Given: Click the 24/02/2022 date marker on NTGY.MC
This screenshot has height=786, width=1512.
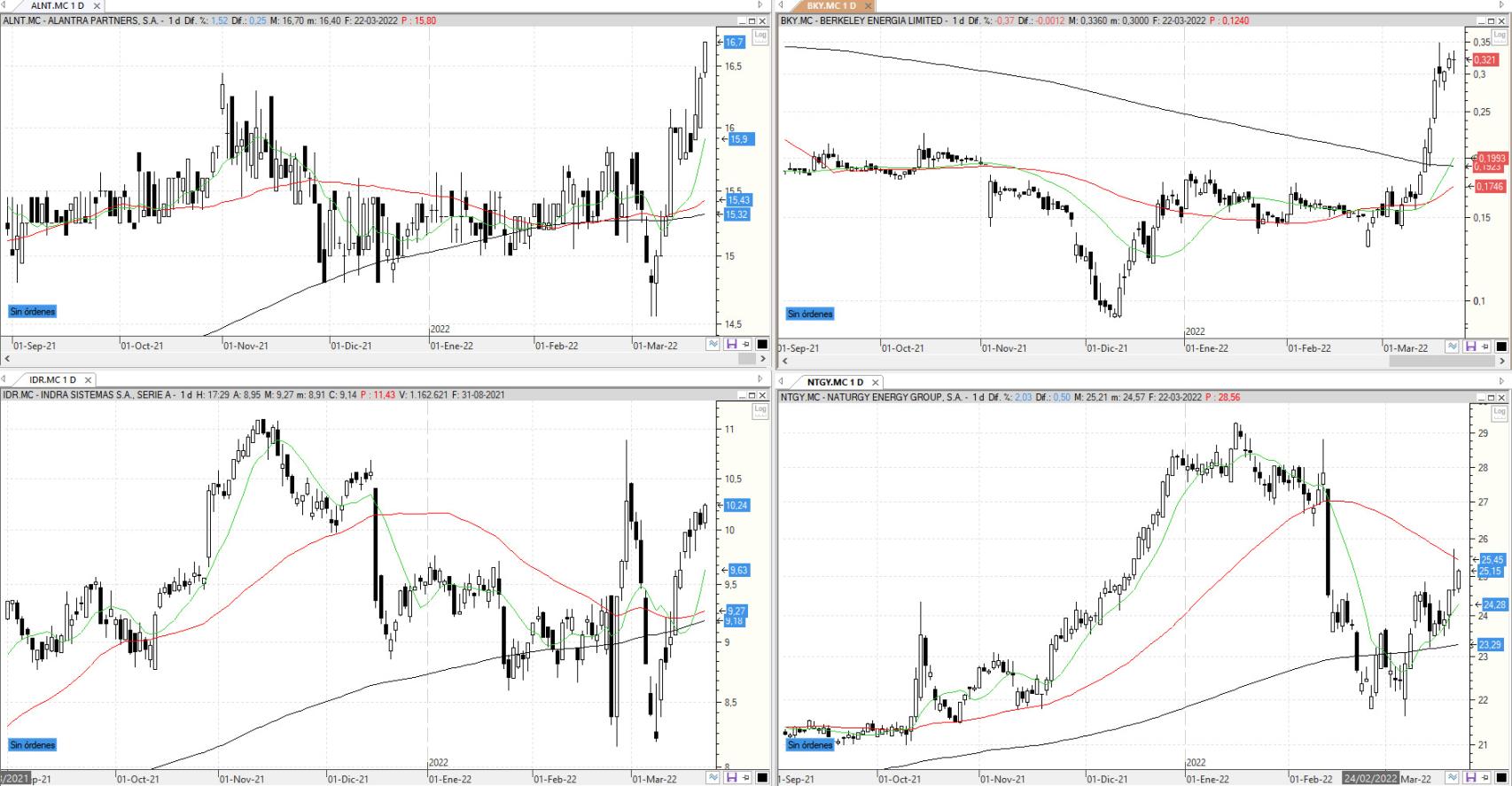Looking at the screenshot, I should (1371, 778).
